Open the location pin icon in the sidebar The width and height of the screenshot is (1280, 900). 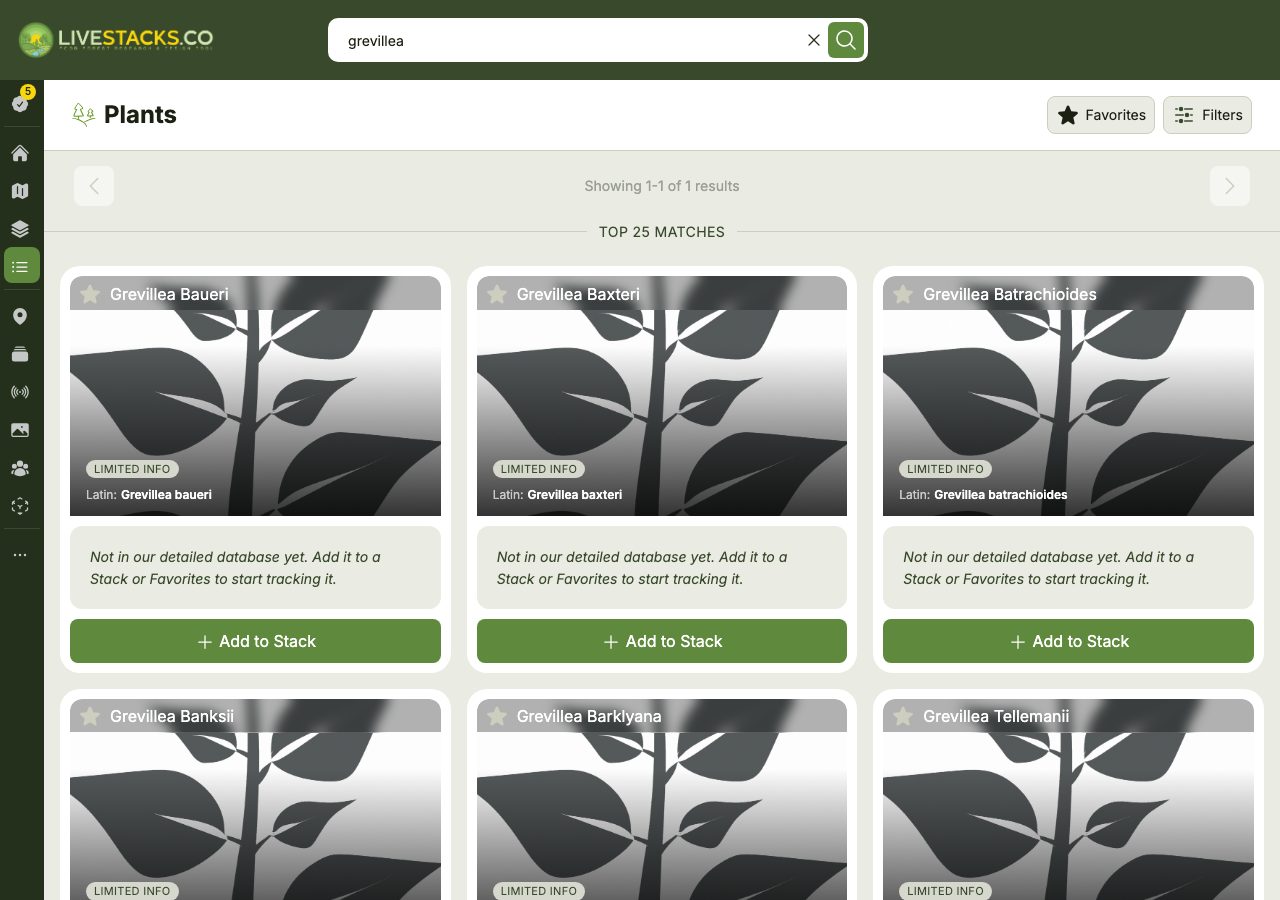tap(20, 316)
